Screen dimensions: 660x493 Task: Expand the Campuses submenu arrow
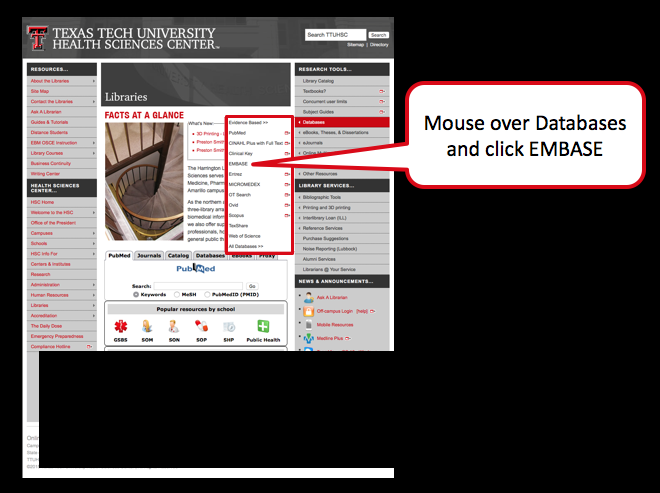click(x=93, y=233)
